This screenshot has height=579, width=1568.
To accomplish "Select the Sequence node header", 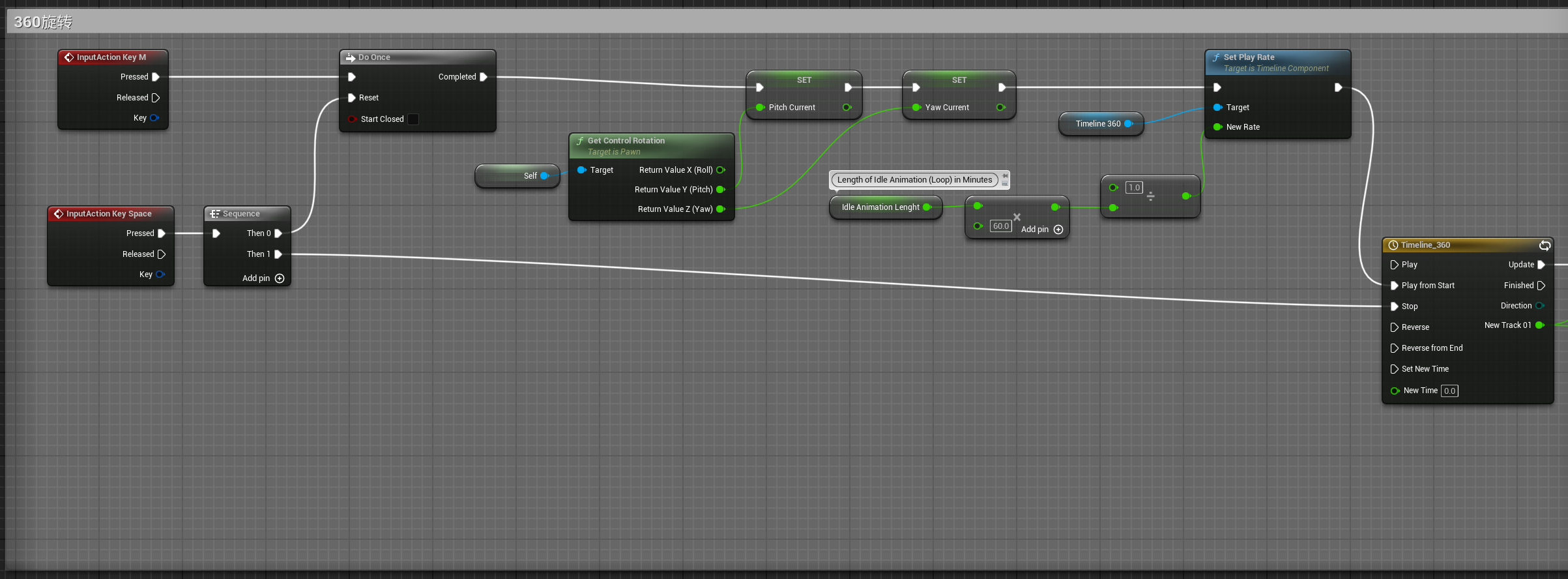I will coord(247,214).
